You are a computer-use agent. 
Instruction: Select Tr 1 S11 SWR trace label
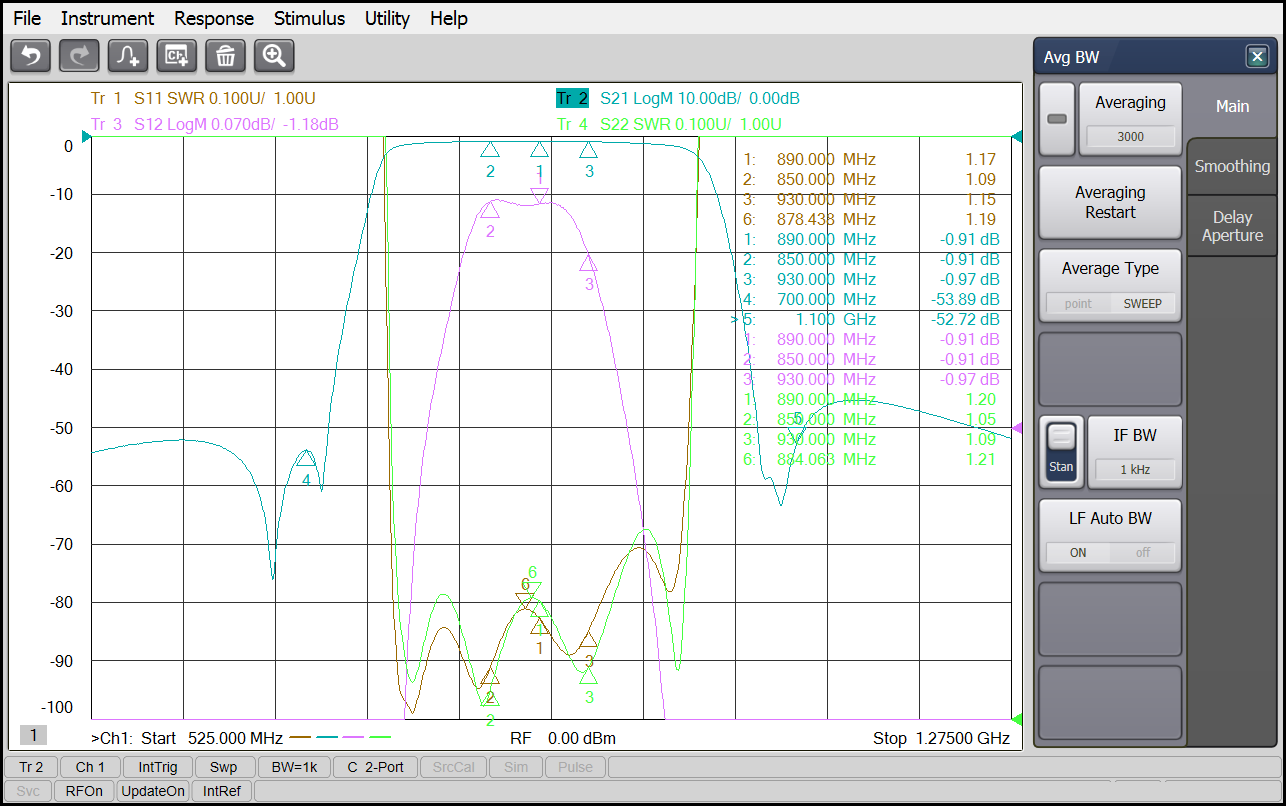click(x=203, y=98)
